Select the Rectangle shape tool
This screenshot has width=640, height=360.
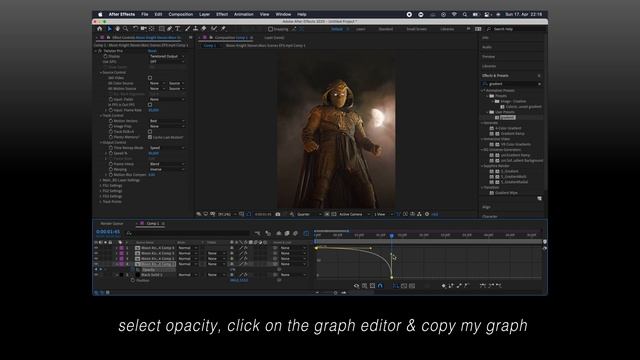point(162,29)
